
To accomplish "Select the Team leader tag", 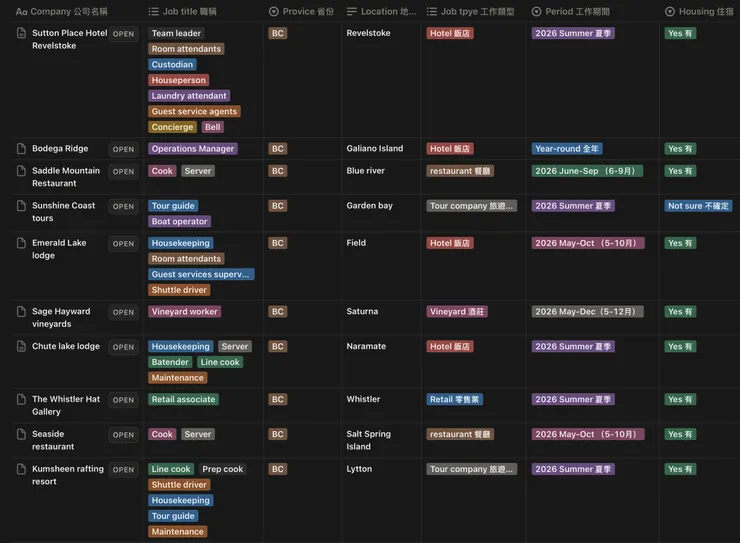I will 176,33.
